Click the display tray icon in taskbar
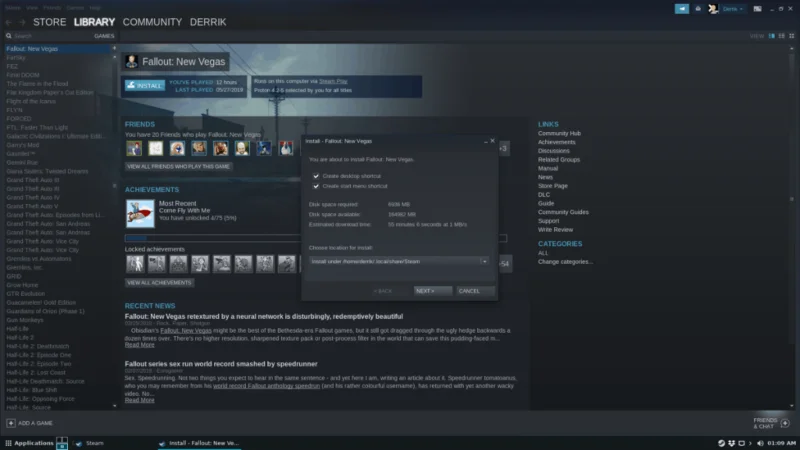Viewport: 800px width, 450px height. coord(742,443)
